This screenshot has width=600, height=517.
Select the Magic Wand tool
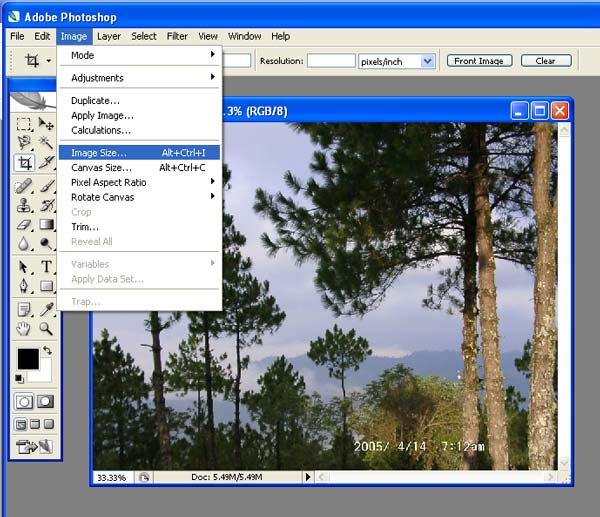46,144
